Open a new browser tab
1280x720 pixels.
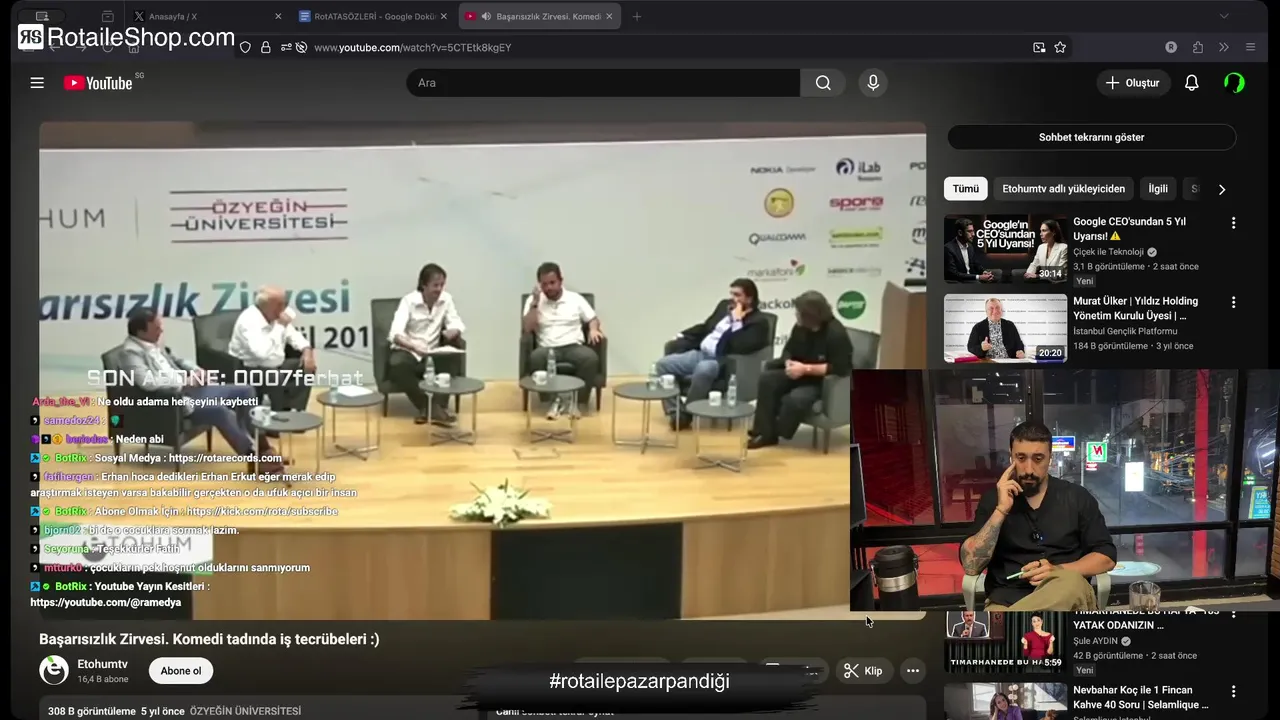(x=637, y=16)
